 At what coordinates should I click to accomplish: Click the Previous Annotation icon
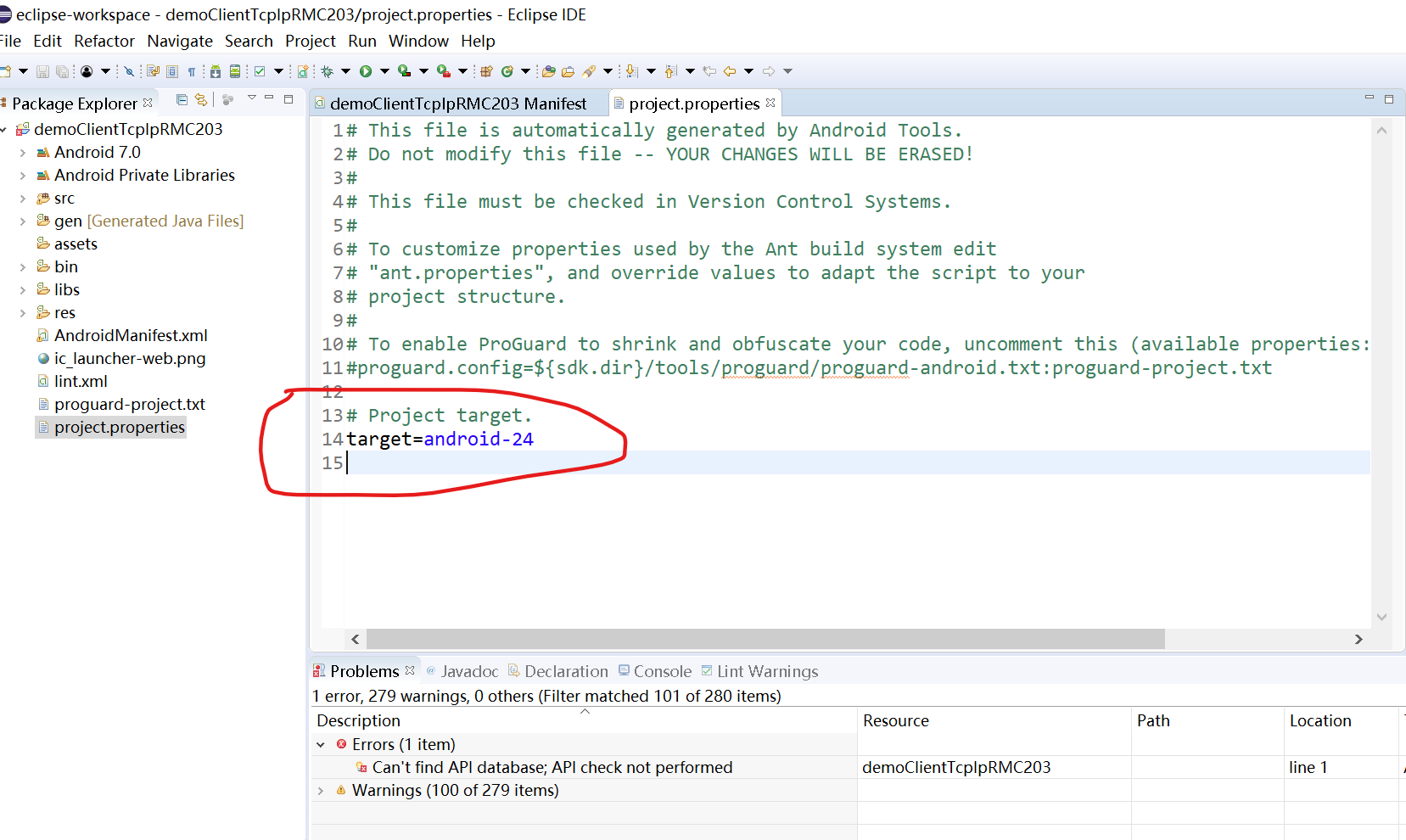(x=670, y=71)
